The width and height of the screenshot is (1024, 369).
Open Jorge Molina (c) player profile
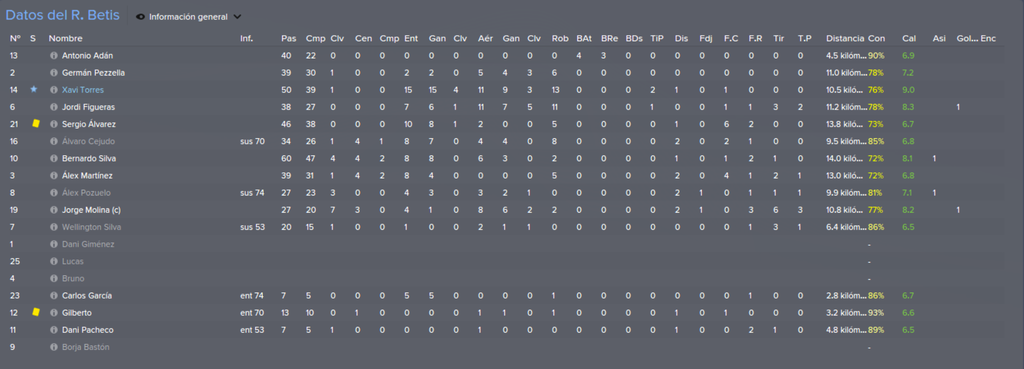(x=91, y=210)
